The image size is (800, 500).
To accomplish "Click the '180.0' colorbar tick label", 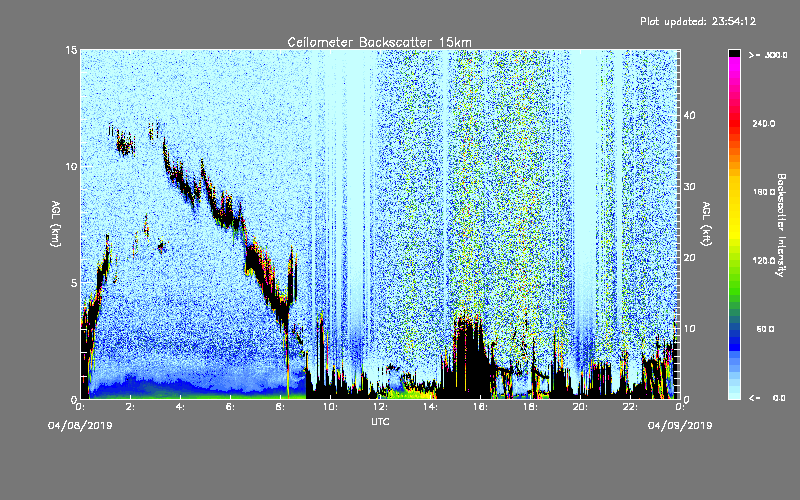I will click(x=764, y=192).
